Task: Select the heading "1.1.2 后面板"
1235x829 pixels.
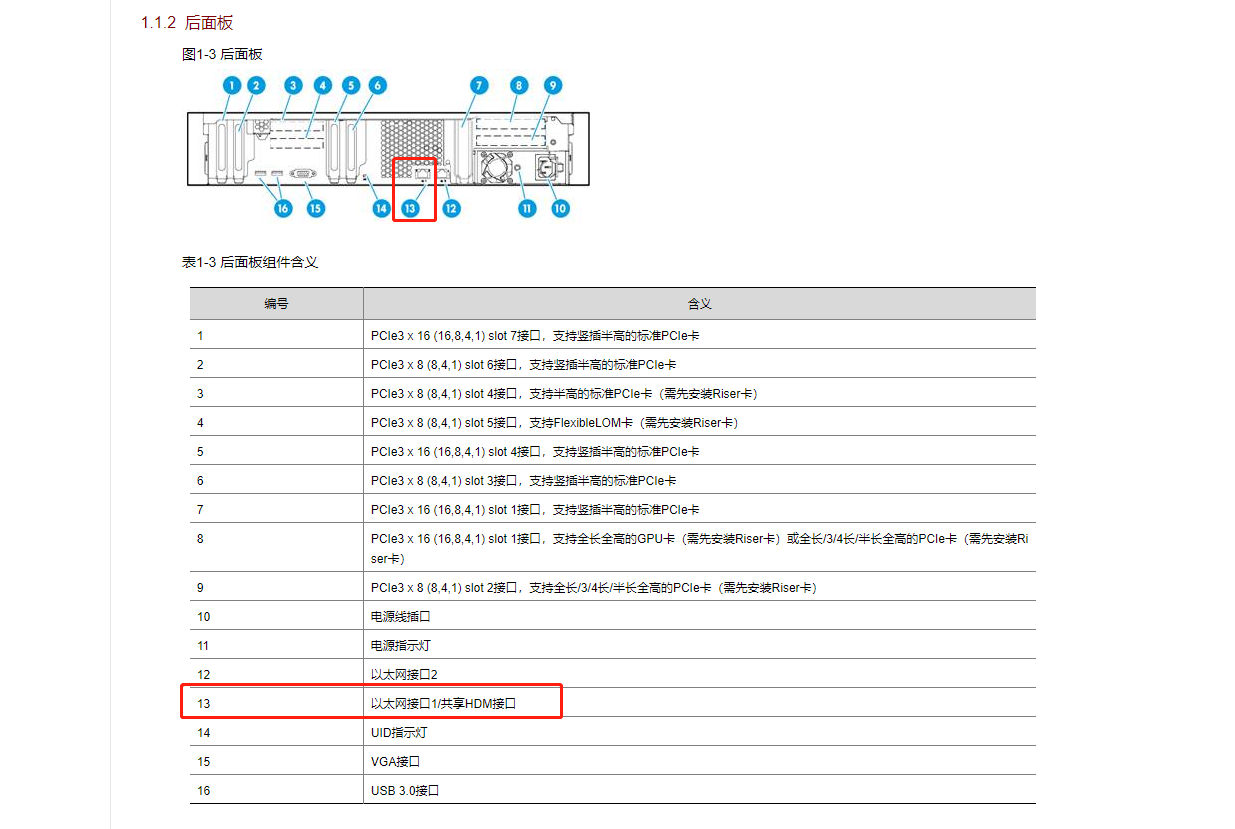Action: 187,23
